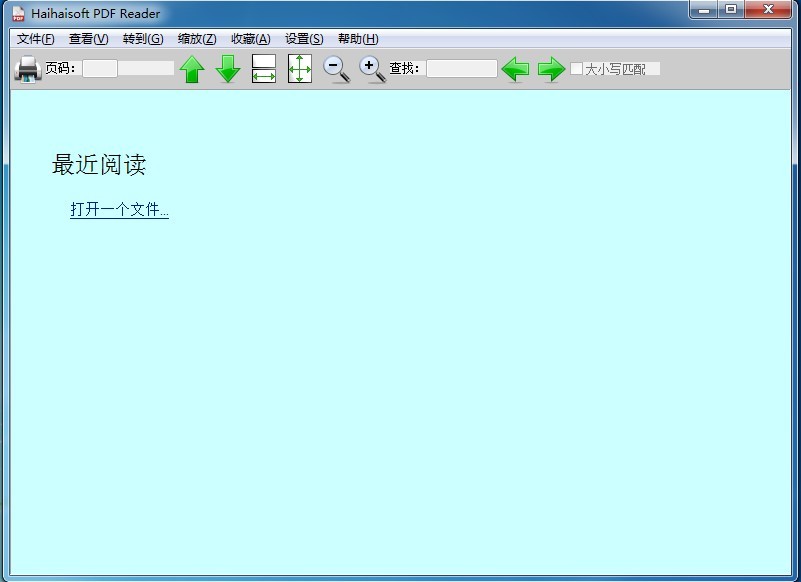Zoom out with the minus magnifier
This screenshot has width=801, height=582.
[x=336, y=69]
